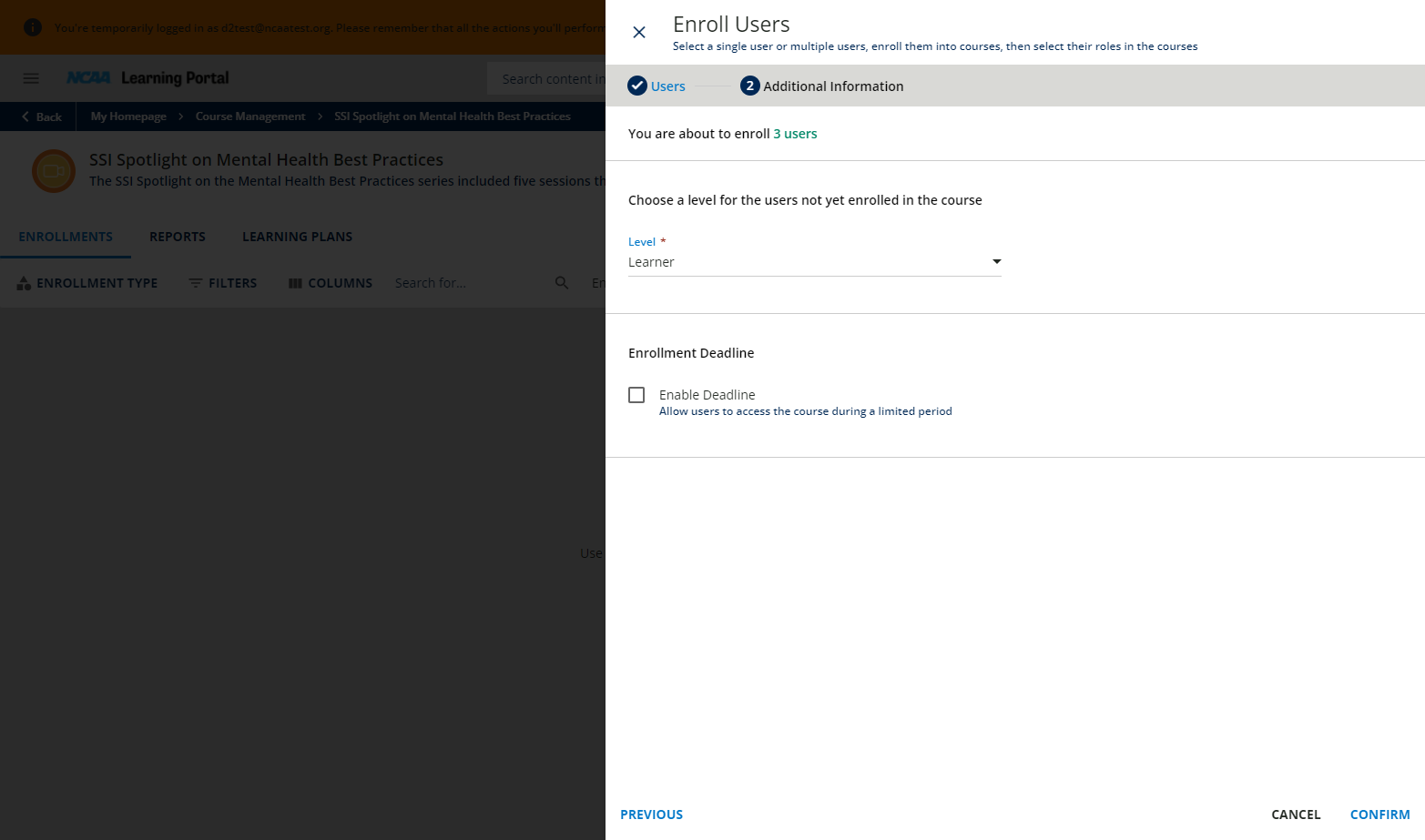Click the Search content field
The image size is (1425, 840).
(546, 79)
